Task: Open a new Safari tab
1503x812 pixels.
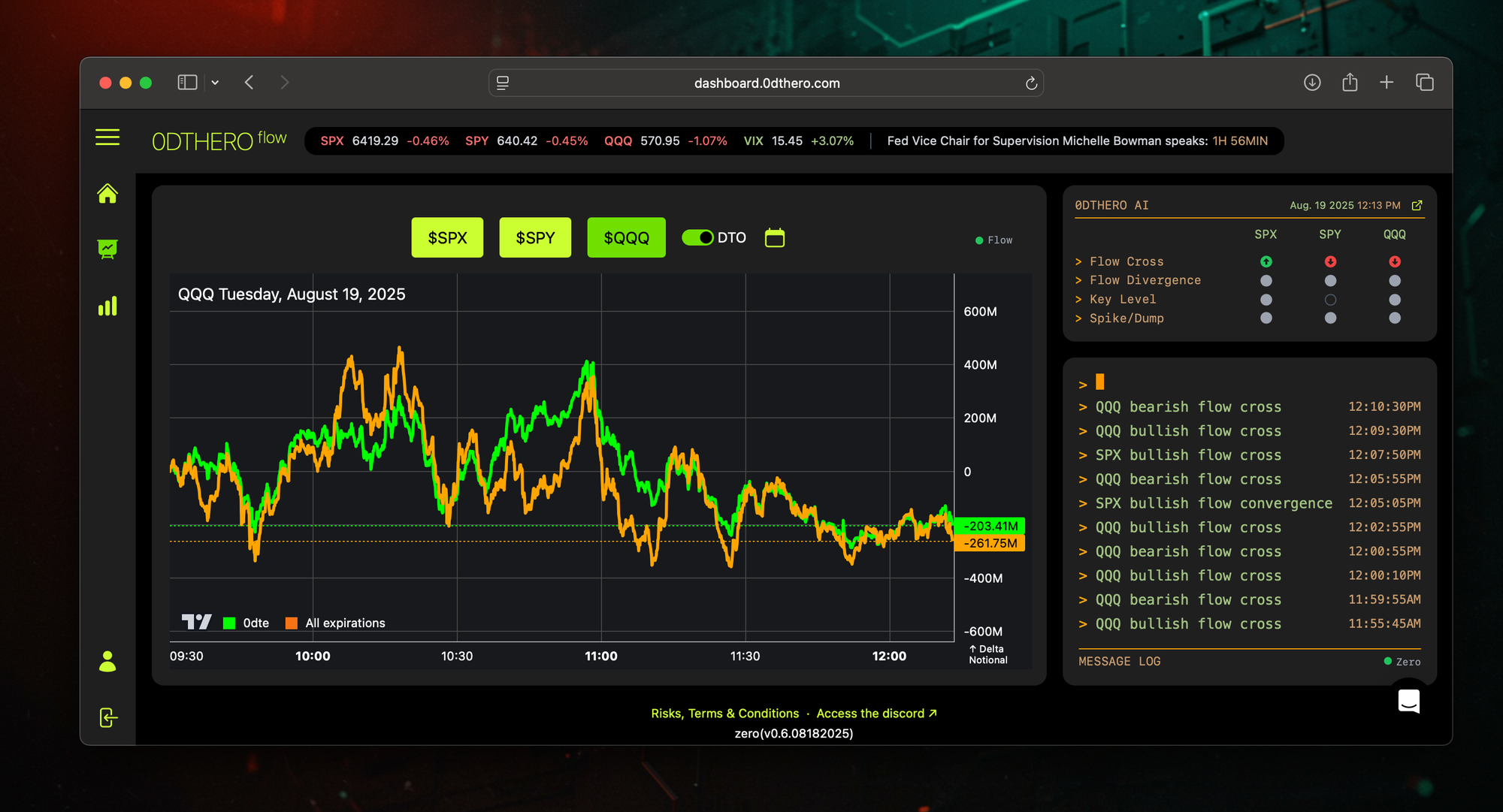Action: pyautogui.click(x=1387, y=83)
